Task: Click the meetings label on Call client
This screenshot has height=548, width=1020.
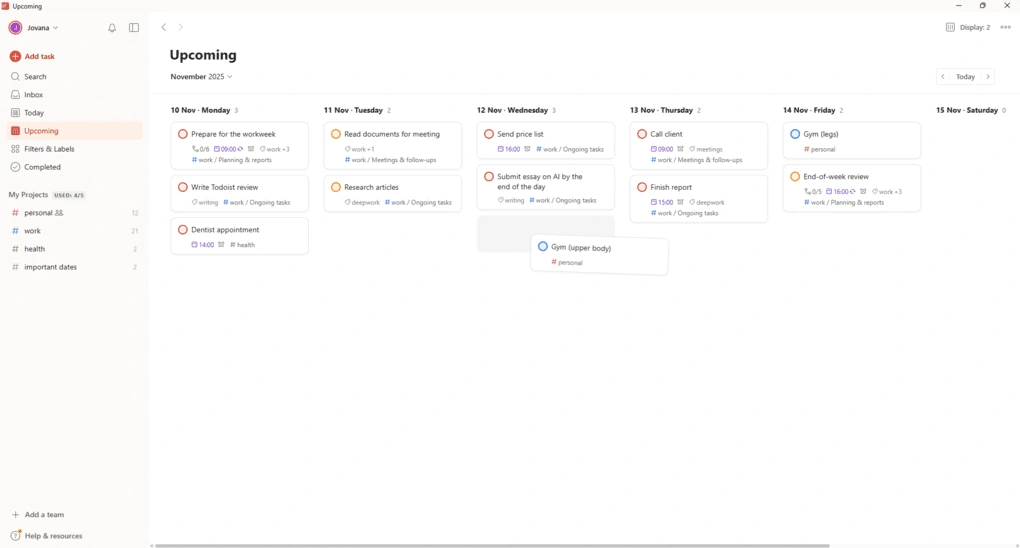Action: (x=706, y=149)
